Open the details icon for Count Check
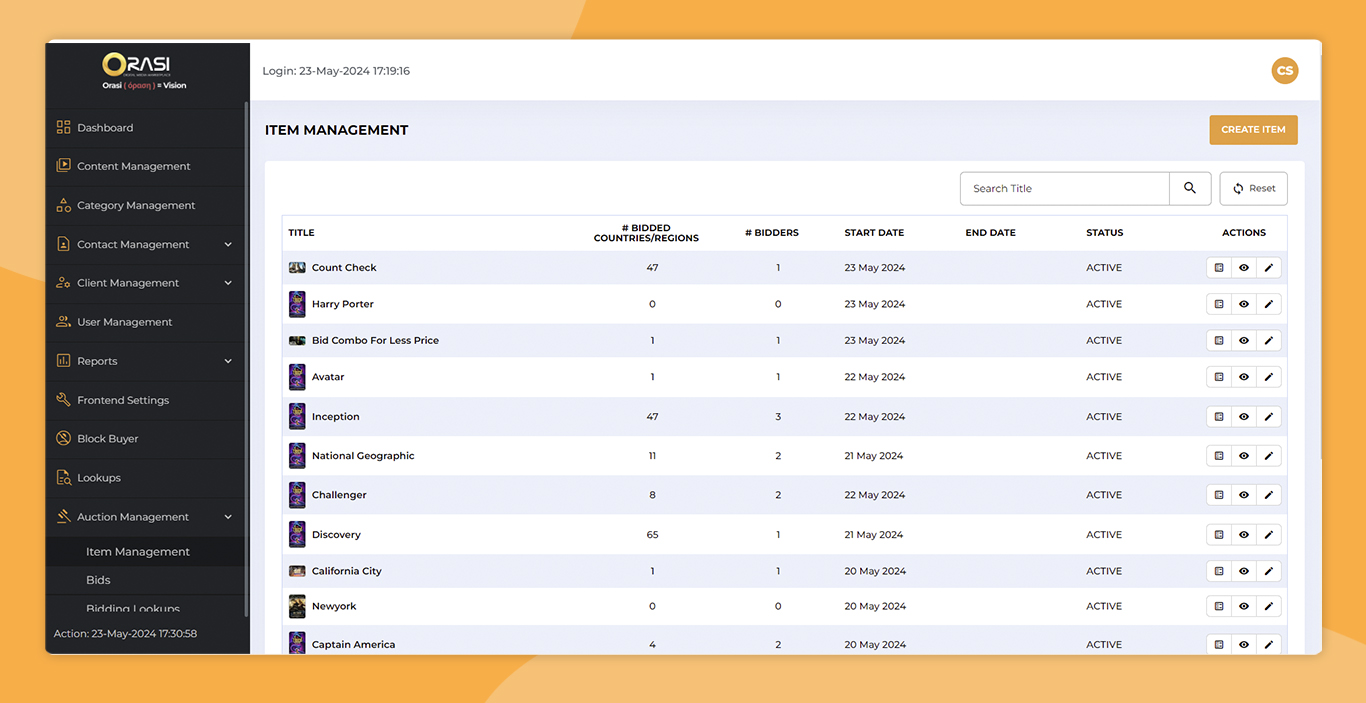 [1219, 268]
